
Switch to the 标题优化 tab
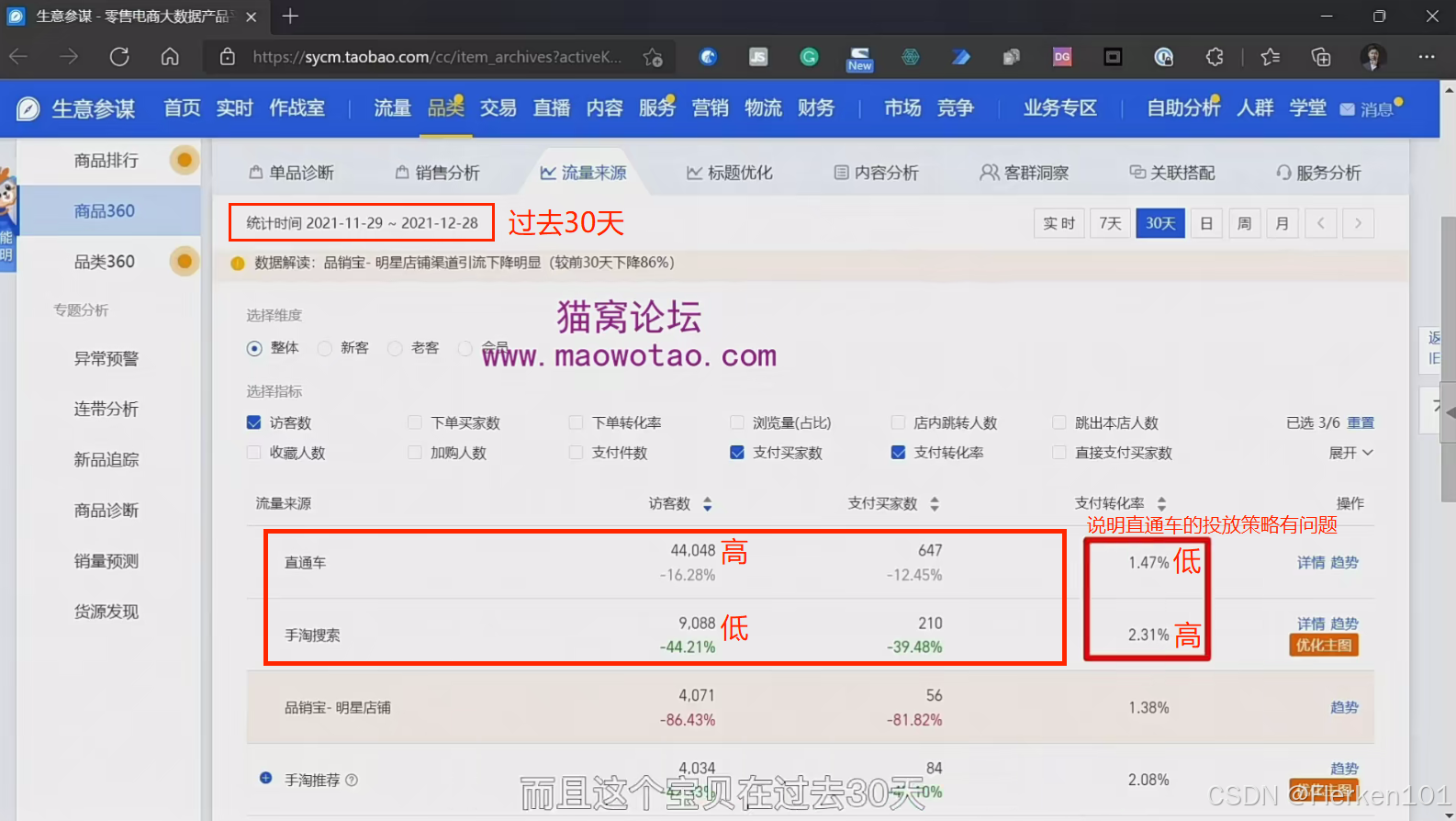click(730, 173)
